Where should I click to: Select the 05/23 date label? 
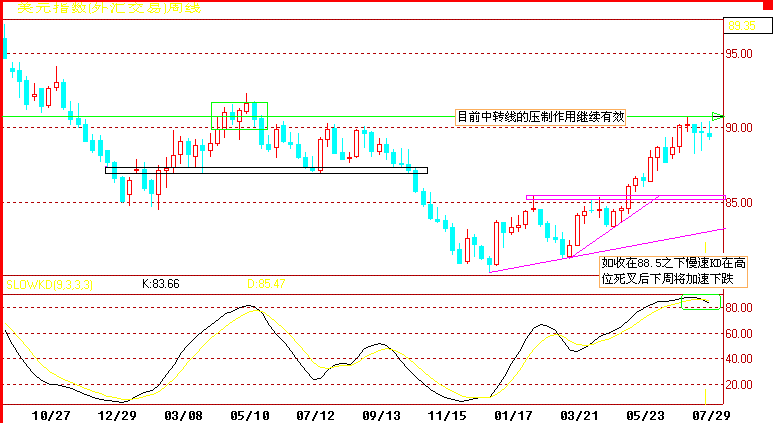point(645,416)
